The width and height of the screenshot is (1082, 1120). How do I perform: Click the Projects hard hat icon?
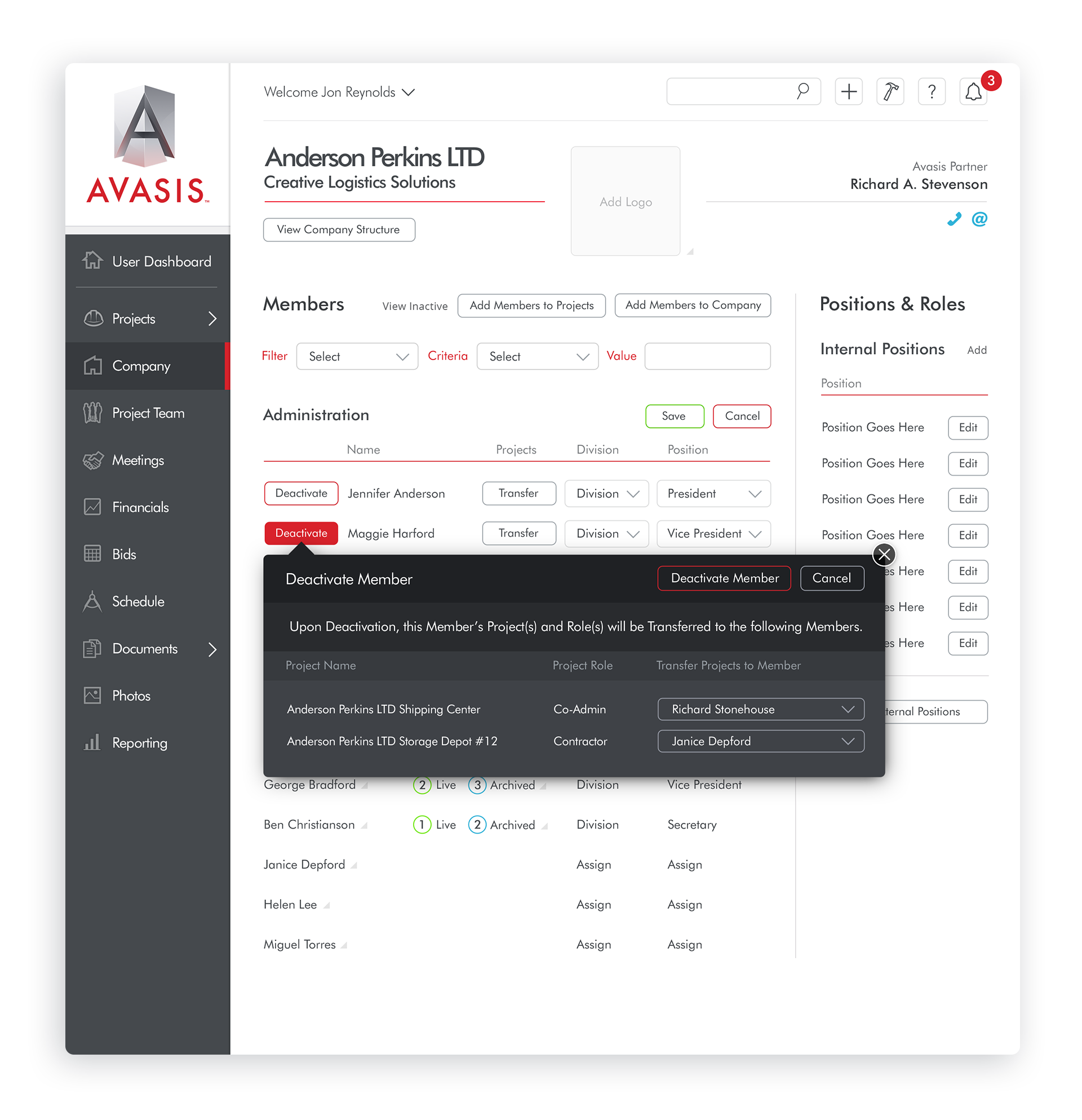coord(93,318)
